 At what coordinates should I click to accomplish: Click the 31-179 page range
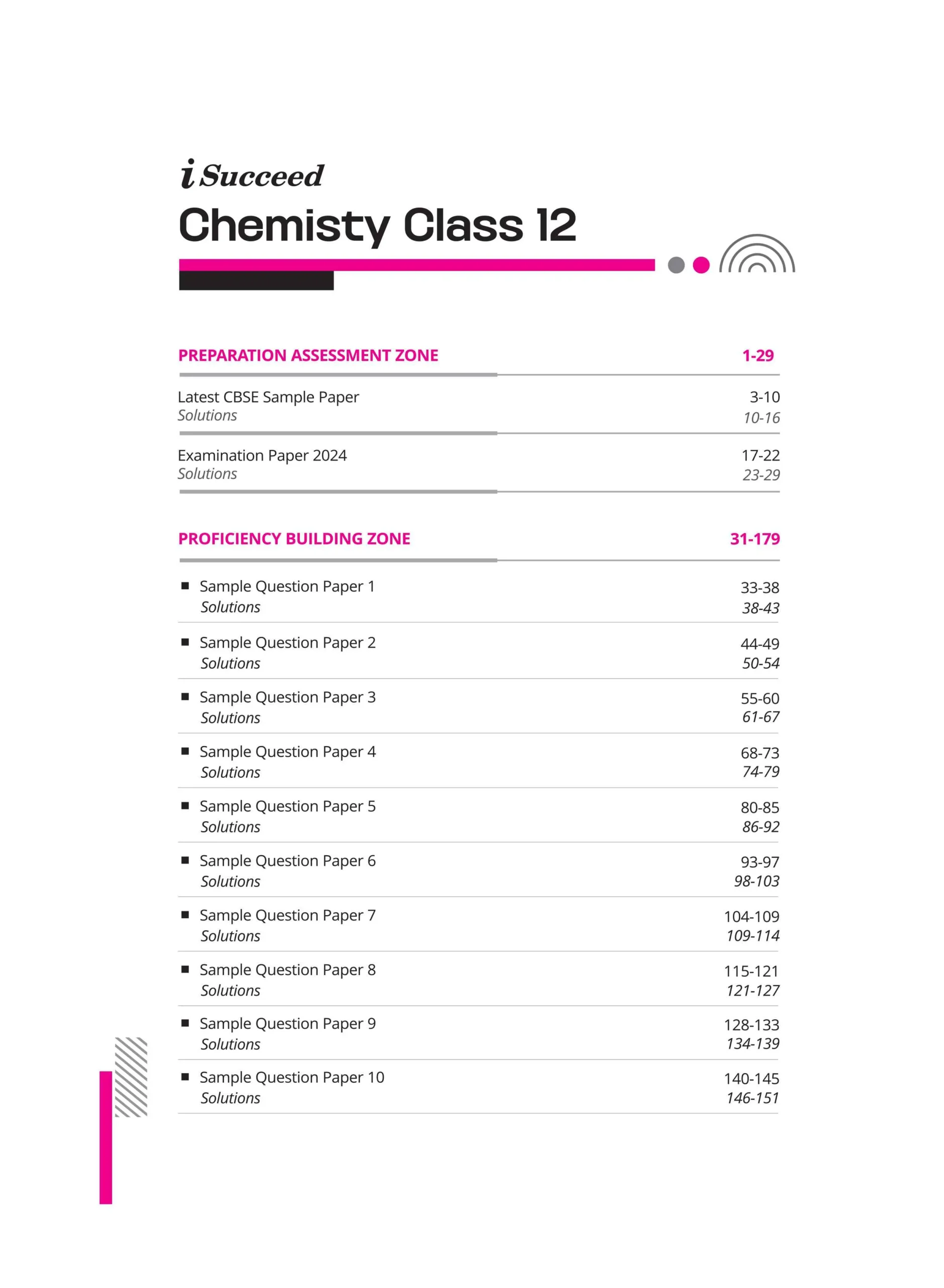coord(754,539)
